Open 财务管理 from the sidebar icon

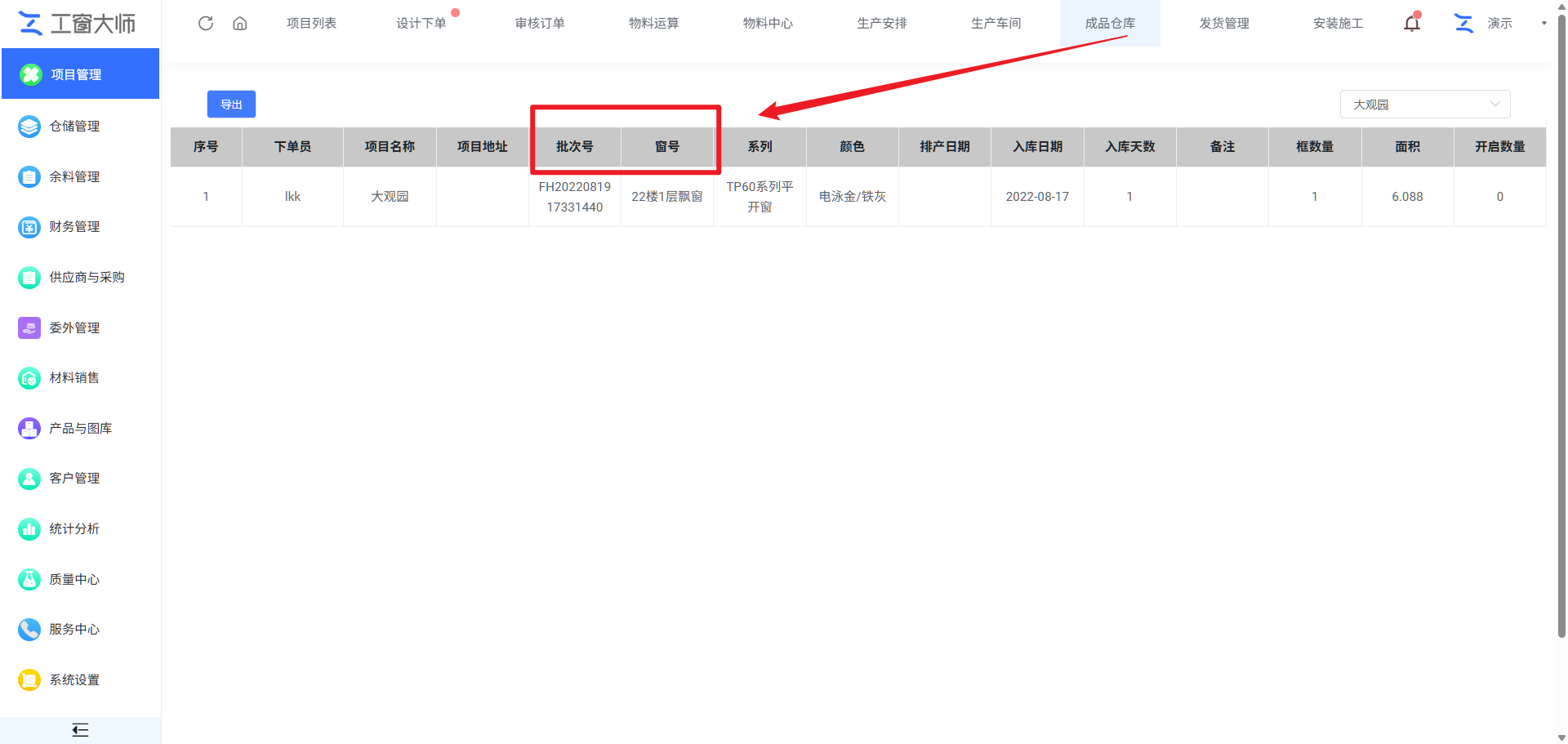coord(29,227)
